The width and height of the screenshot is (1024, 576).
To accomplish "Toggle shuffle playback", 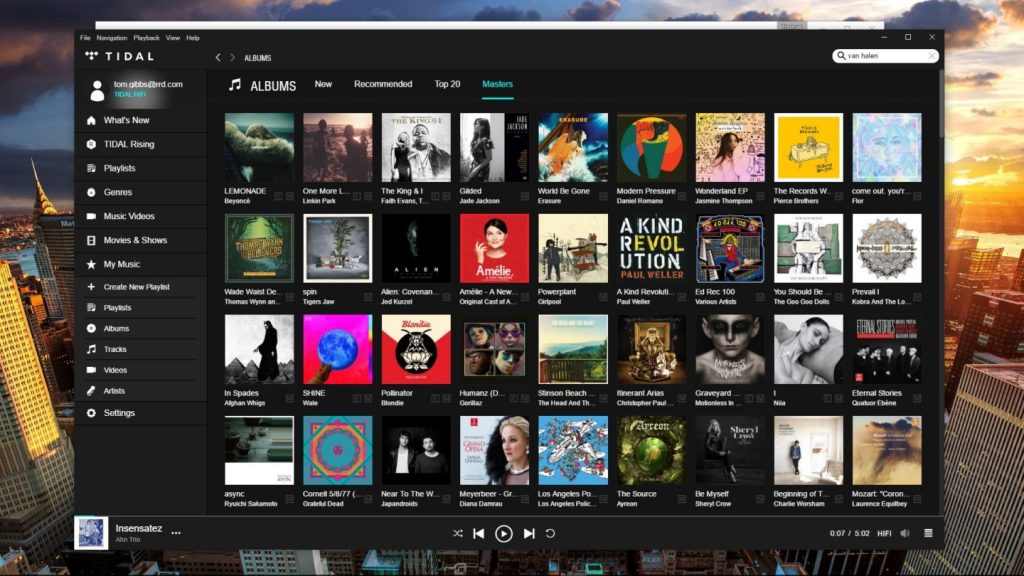I will [x=458, y=533].
